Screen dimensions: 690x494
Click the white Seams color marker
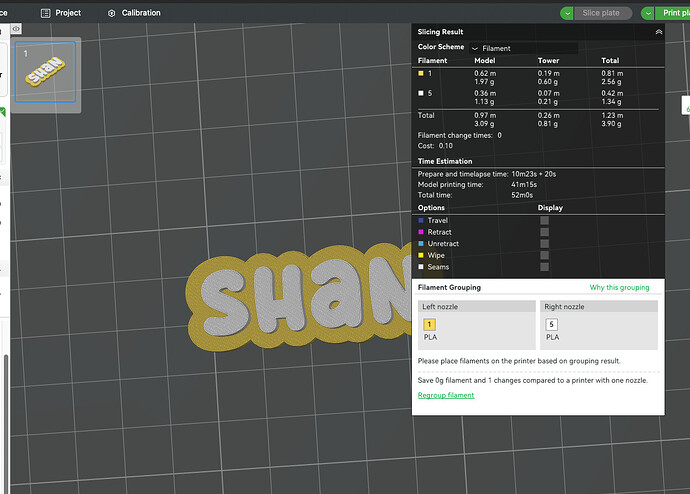point(421,267)
